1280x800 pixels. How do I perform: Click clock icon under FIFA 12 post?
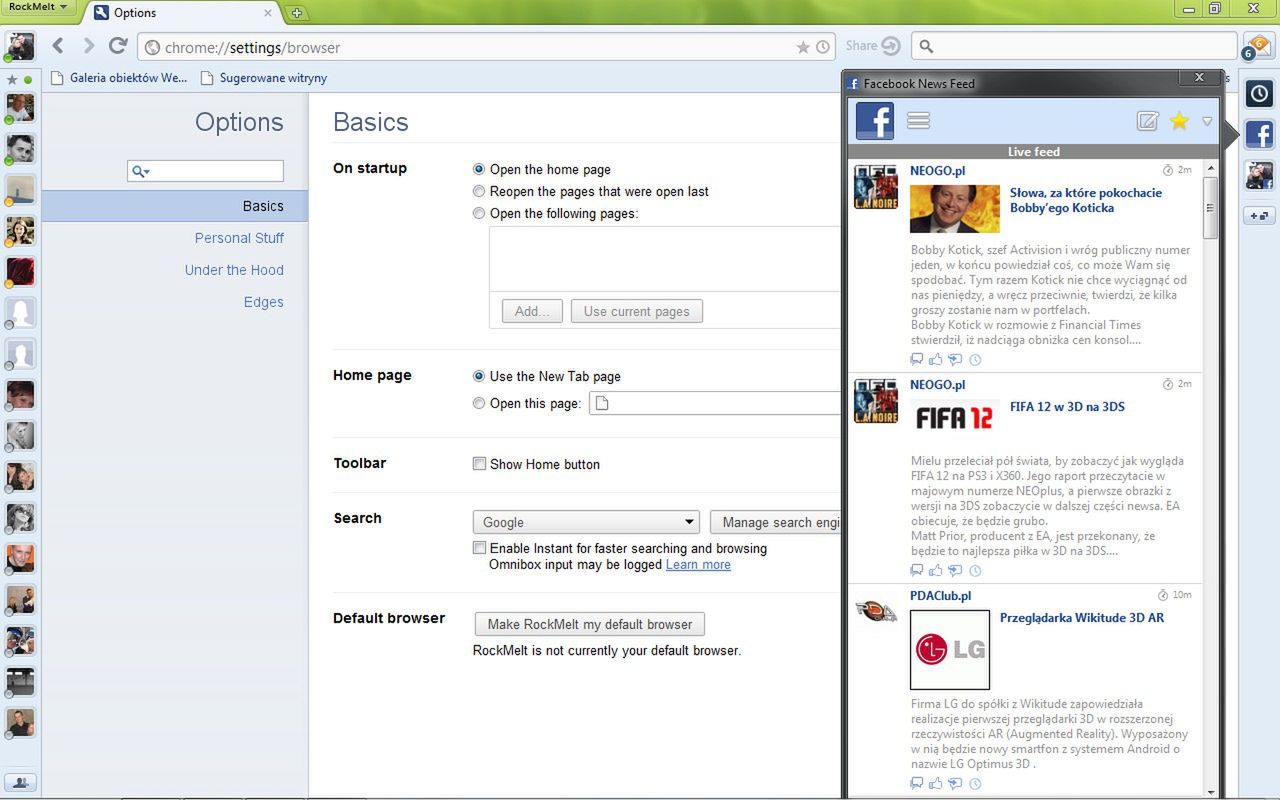[x=975, y=570]
